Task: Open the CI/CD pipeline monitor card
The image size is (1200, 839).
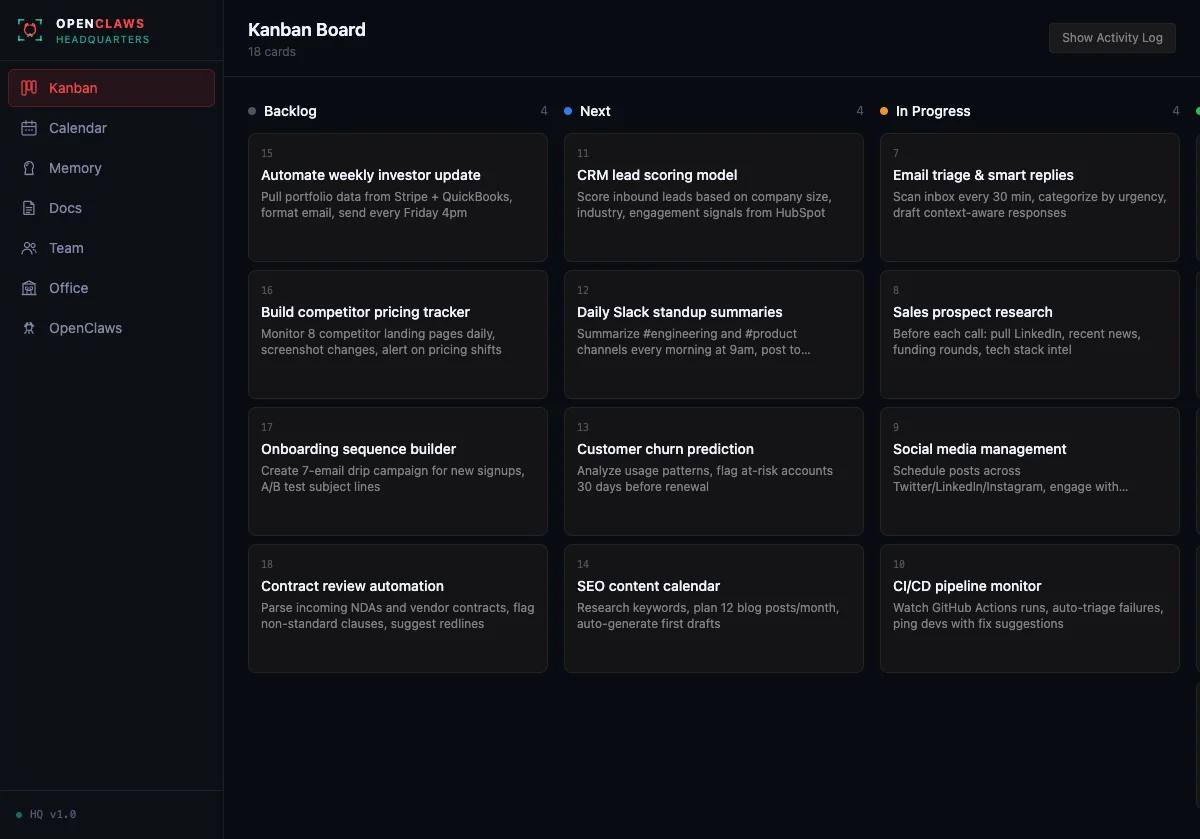Action: click(1030, 608)
